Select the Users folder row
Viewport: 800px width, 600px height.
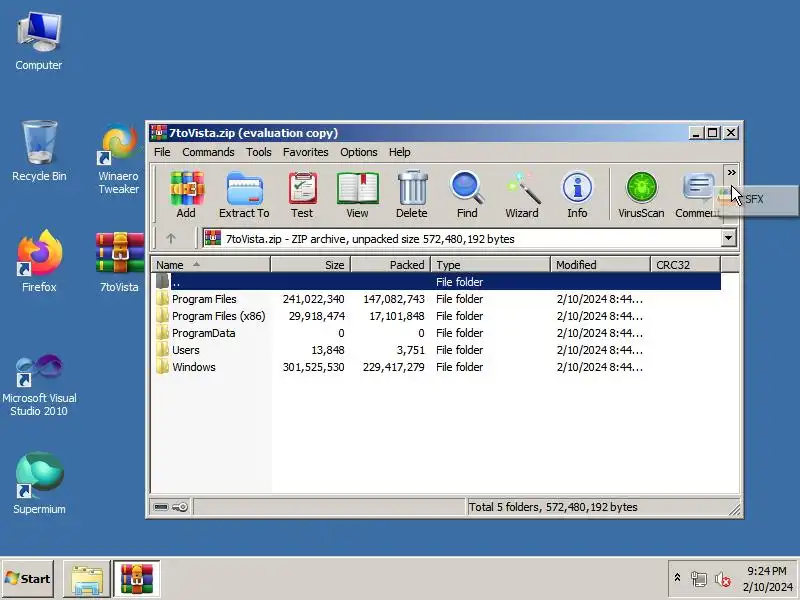pos(436,350)
